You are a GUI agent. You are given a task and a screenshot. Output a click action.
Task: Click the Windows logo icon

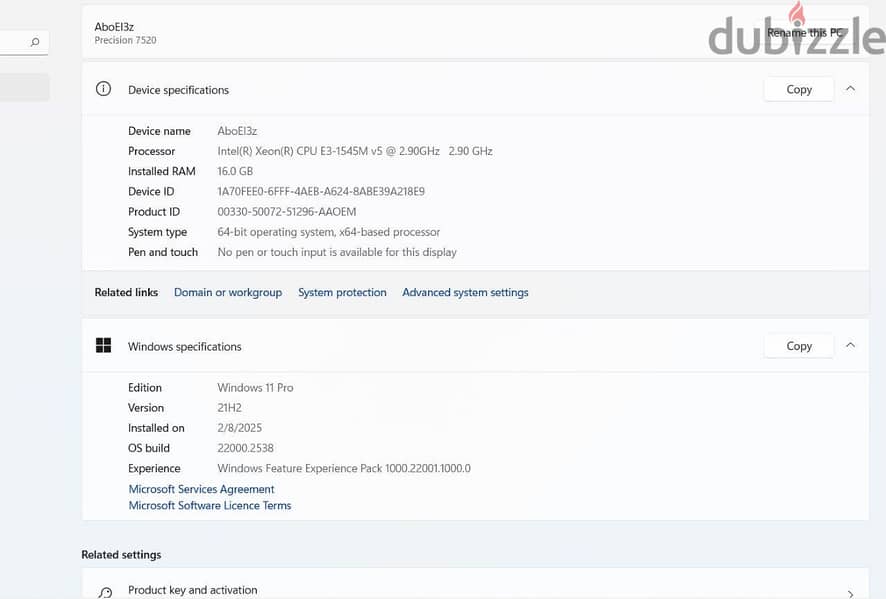[103, 345]
